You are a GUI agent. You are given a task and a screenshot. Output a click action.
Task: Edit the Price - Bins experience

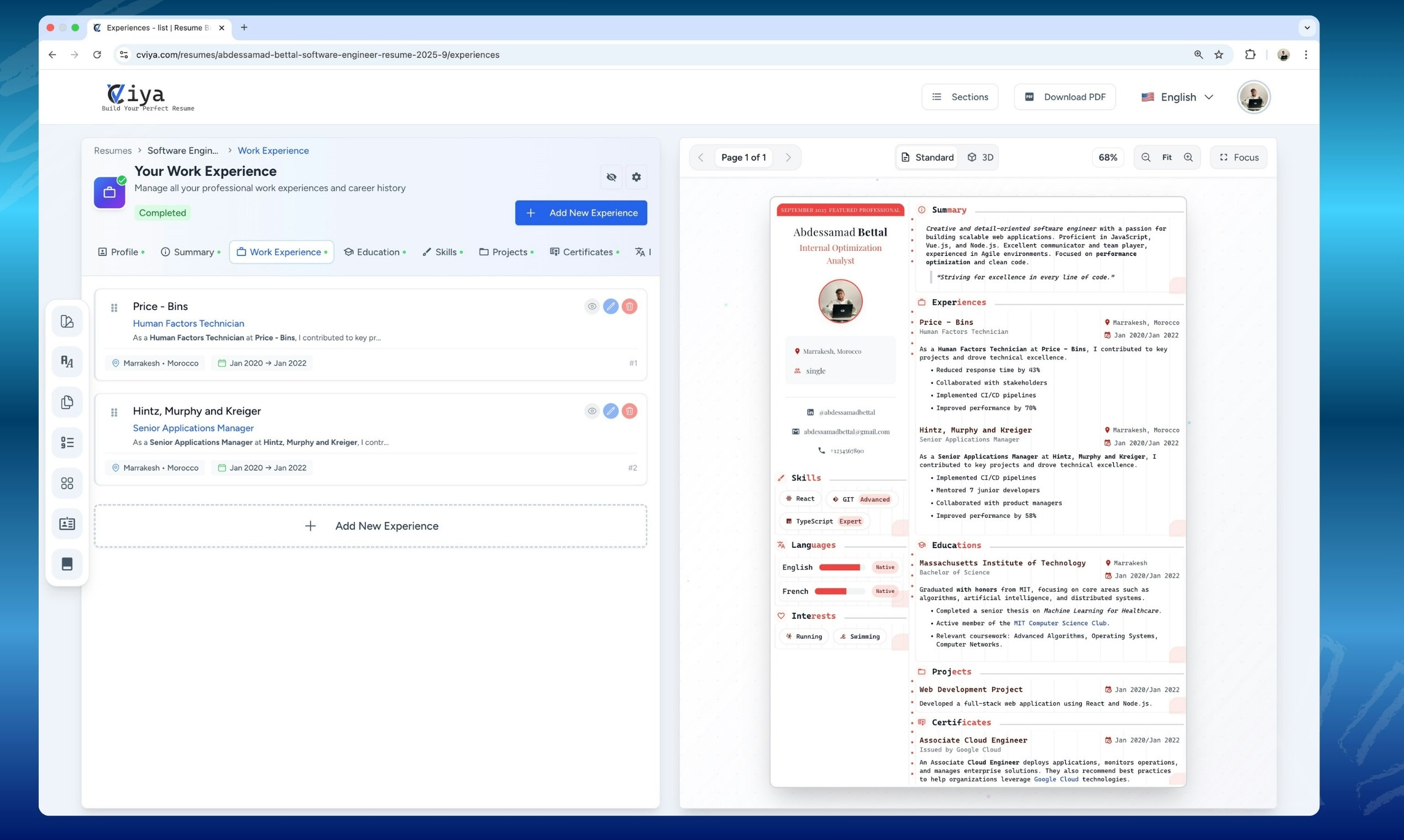610,306
